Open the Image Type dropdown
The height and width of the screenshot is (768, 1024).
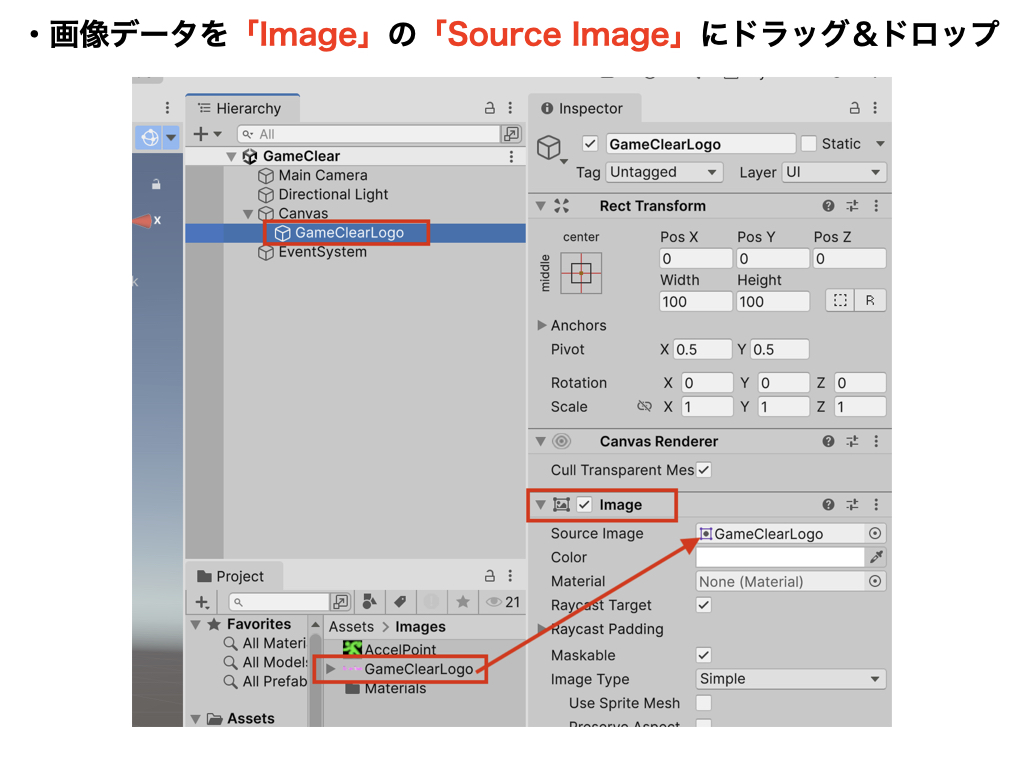(791, 679)
